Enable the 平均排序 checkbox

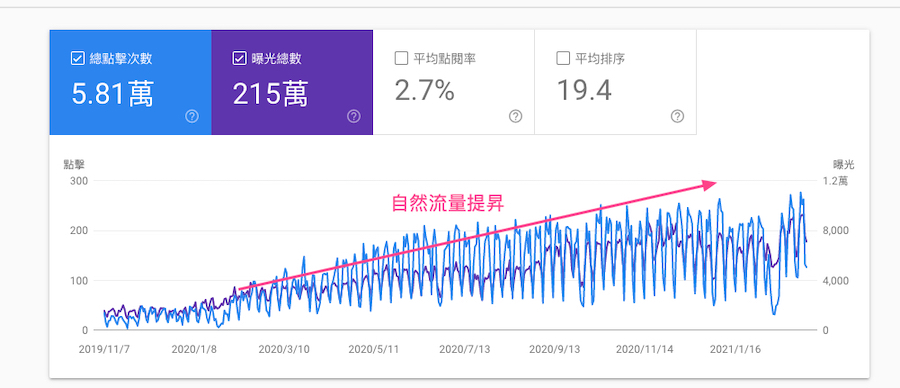(564, 59)
